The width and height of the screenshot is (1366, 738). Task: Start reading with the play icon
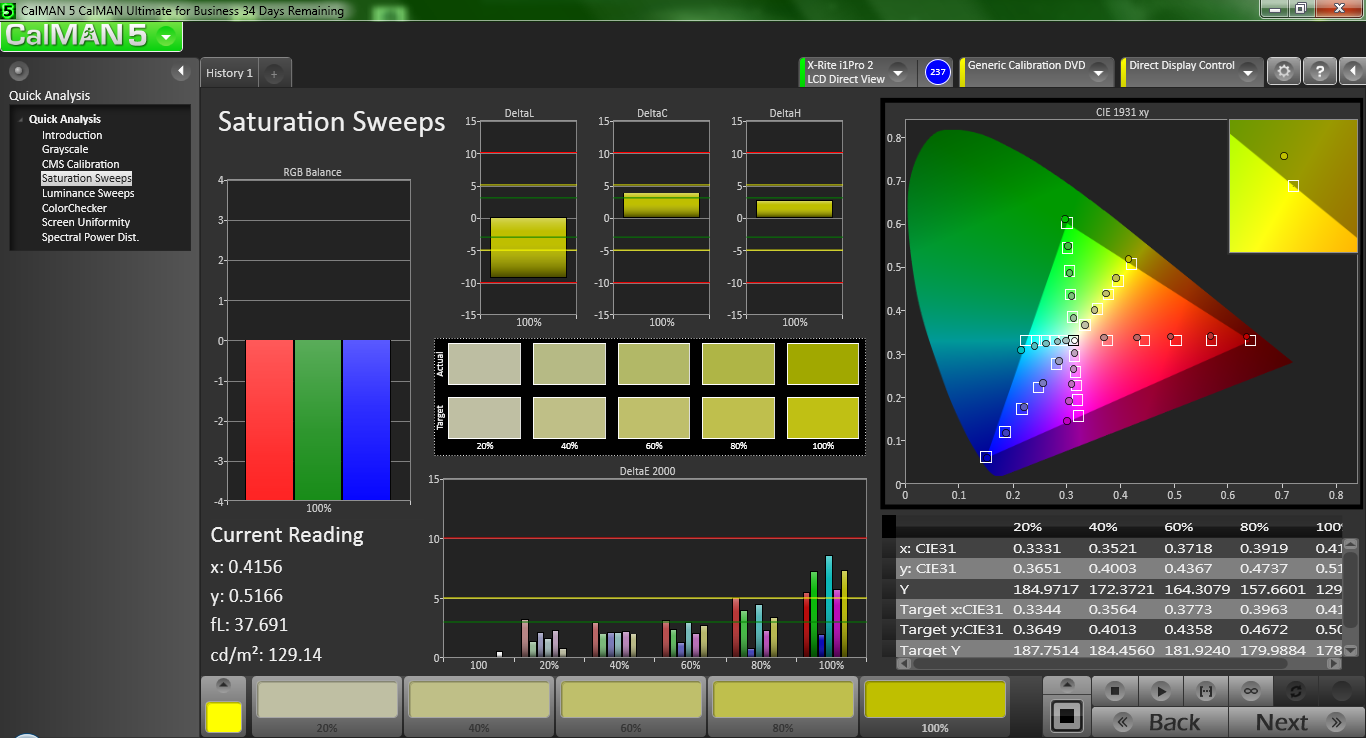[x=1160, y=691]
